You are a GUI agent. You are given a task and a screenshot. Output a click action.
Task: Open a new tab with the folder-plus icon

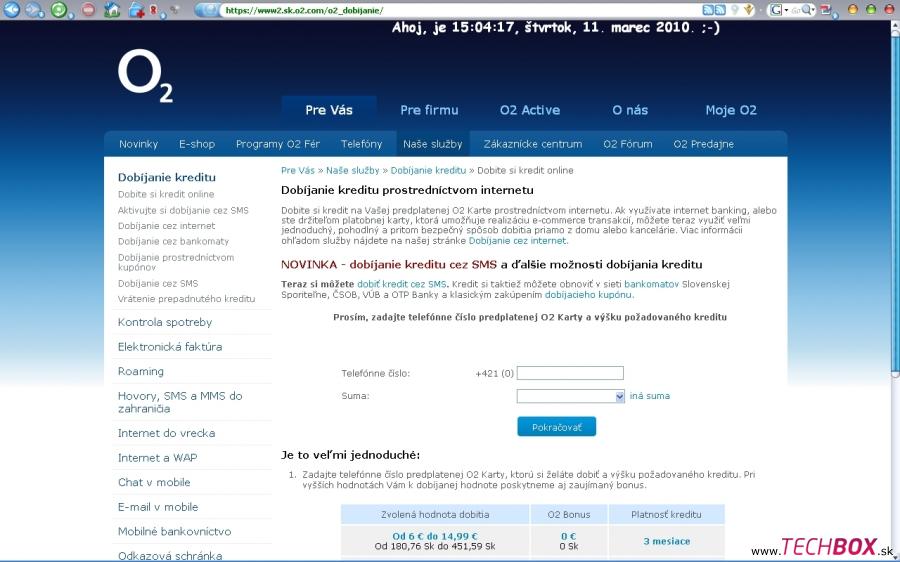pyautogui.click(x=137, y=10)
